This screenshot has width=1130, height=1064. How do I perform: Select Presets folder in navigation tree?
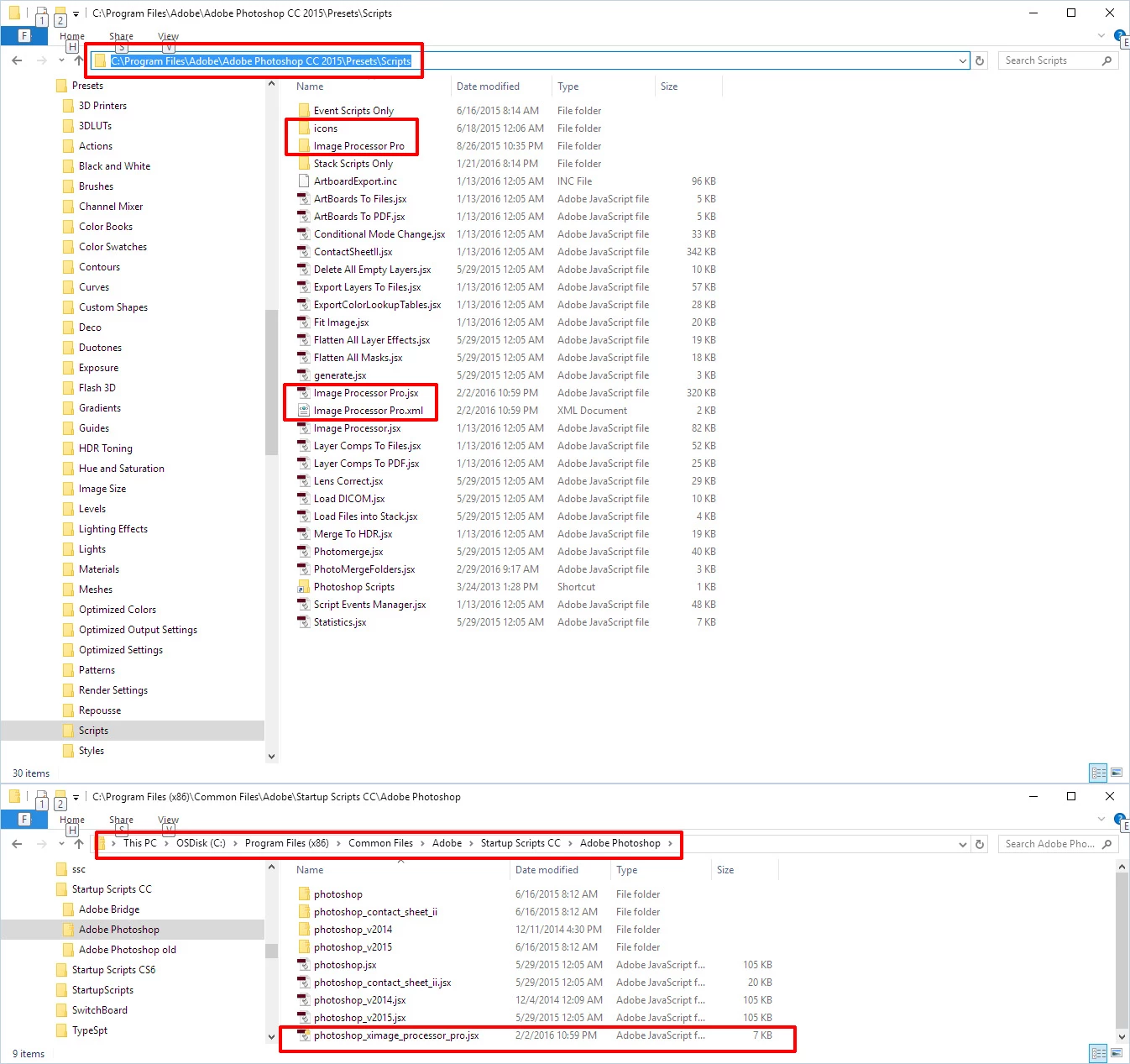[87, 86]
